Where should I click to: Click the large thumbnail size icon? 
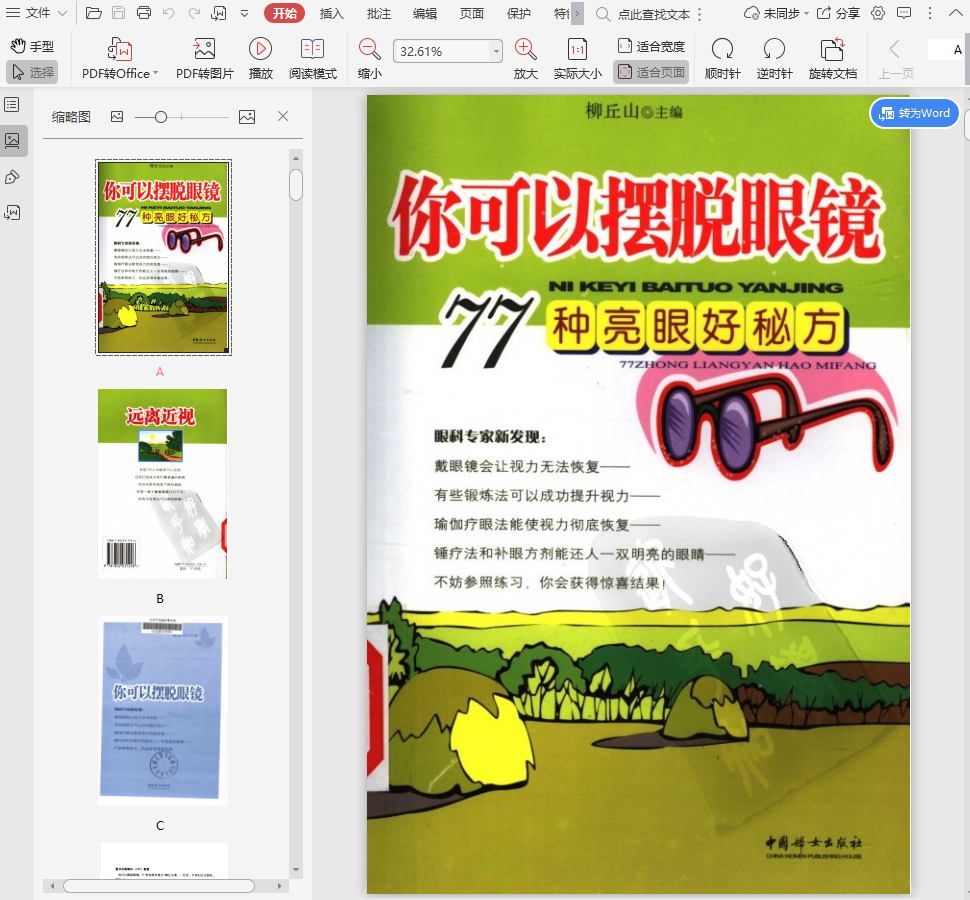point(247,116)
